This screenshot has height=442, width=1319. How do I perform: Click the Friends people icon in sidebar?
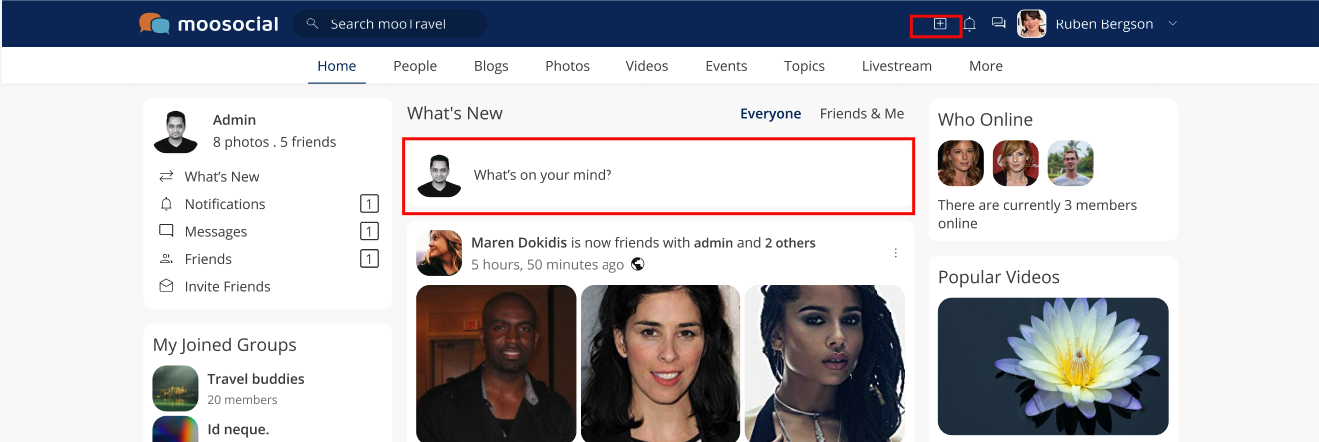tap(166, 259)
